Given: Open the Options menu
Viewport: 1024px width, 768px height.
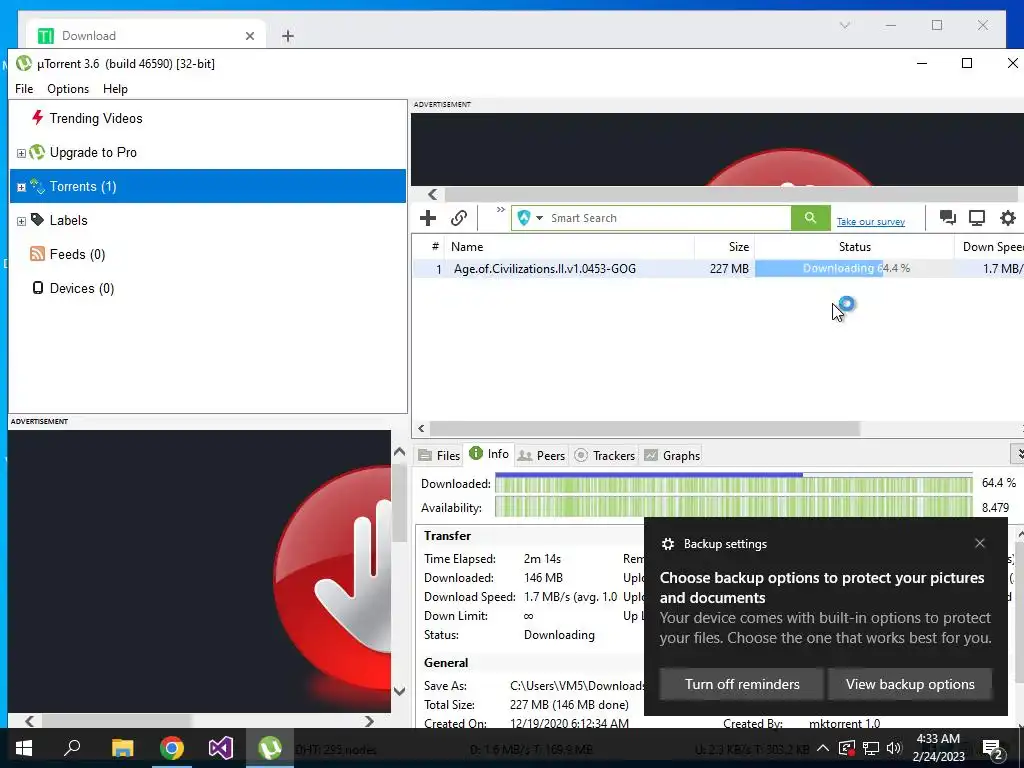Looking at the screenshot, I should [x=68, y=89].
